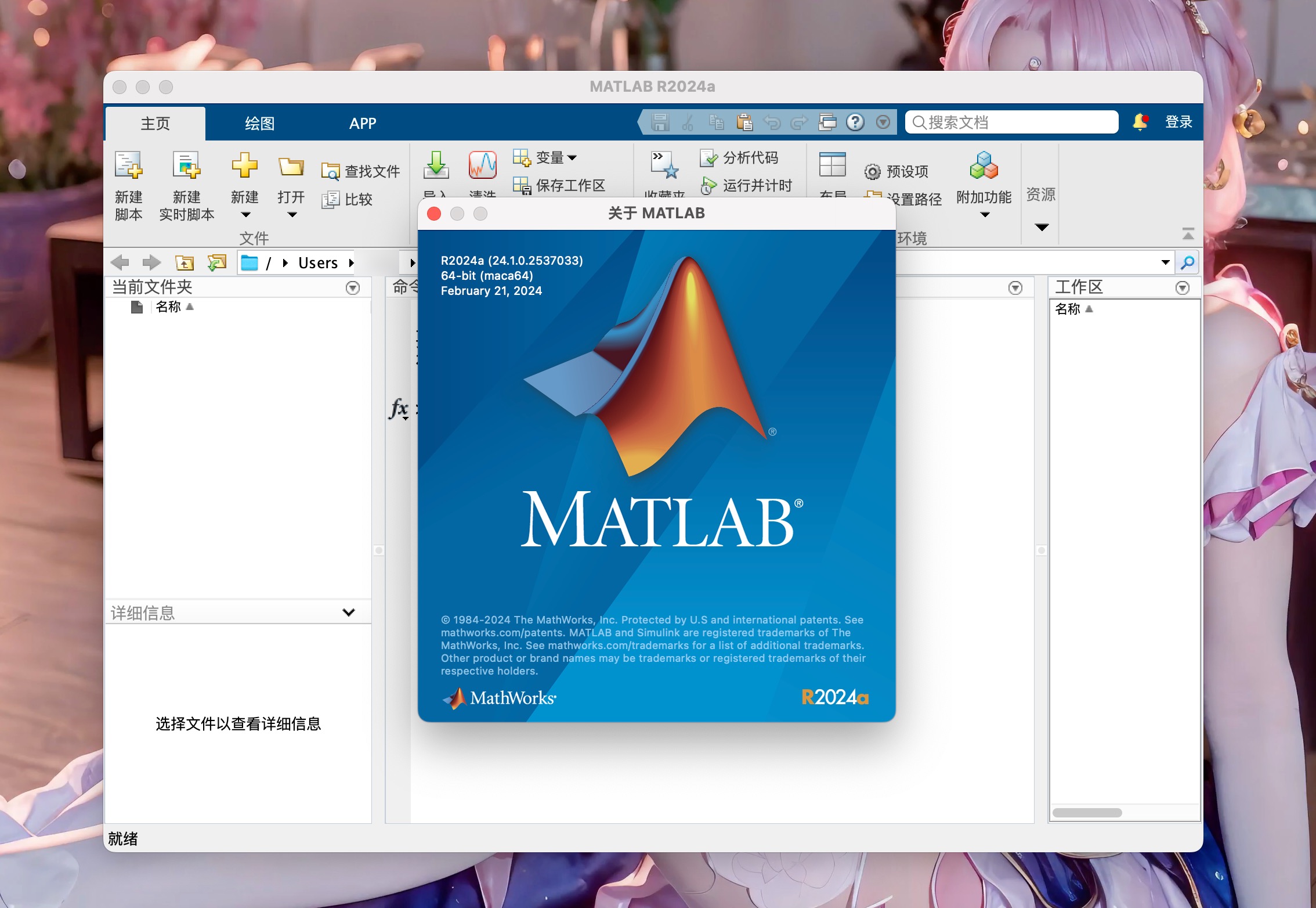Click the Redo icon in quick access toolbar
1316x908 pixels.
coord(800,122)
